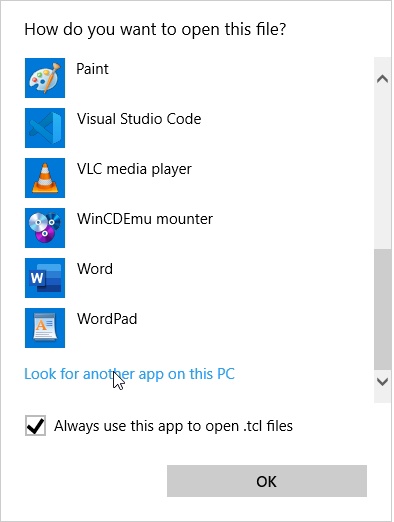394x522 pixels.
Task: Confirm selection with the OK button
Action: coord(267,481)
